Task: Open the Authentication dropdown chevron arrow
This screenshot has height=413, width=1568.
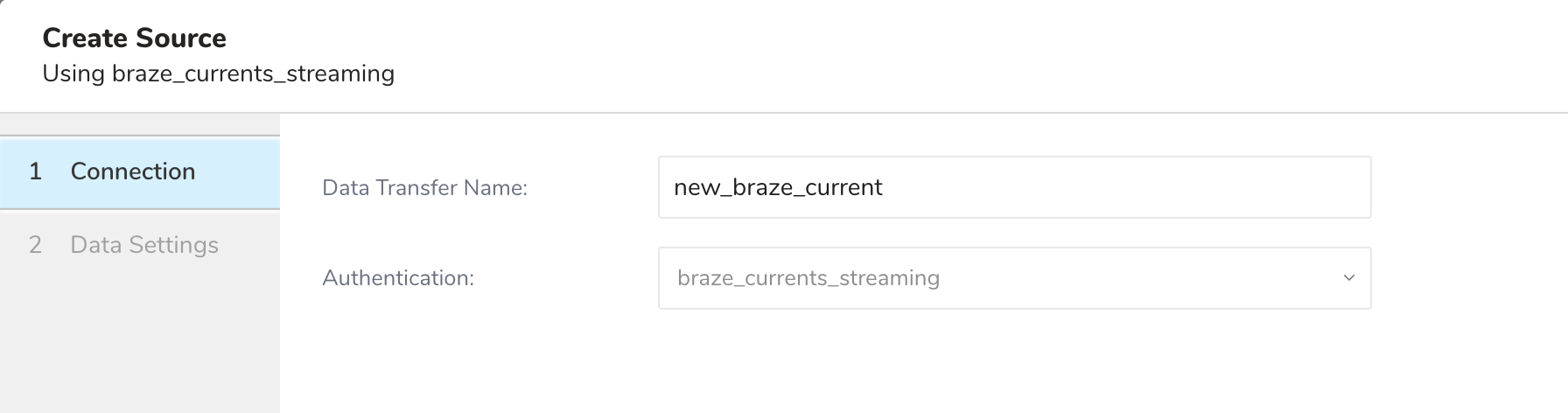Action: (x=1348, y=278)
